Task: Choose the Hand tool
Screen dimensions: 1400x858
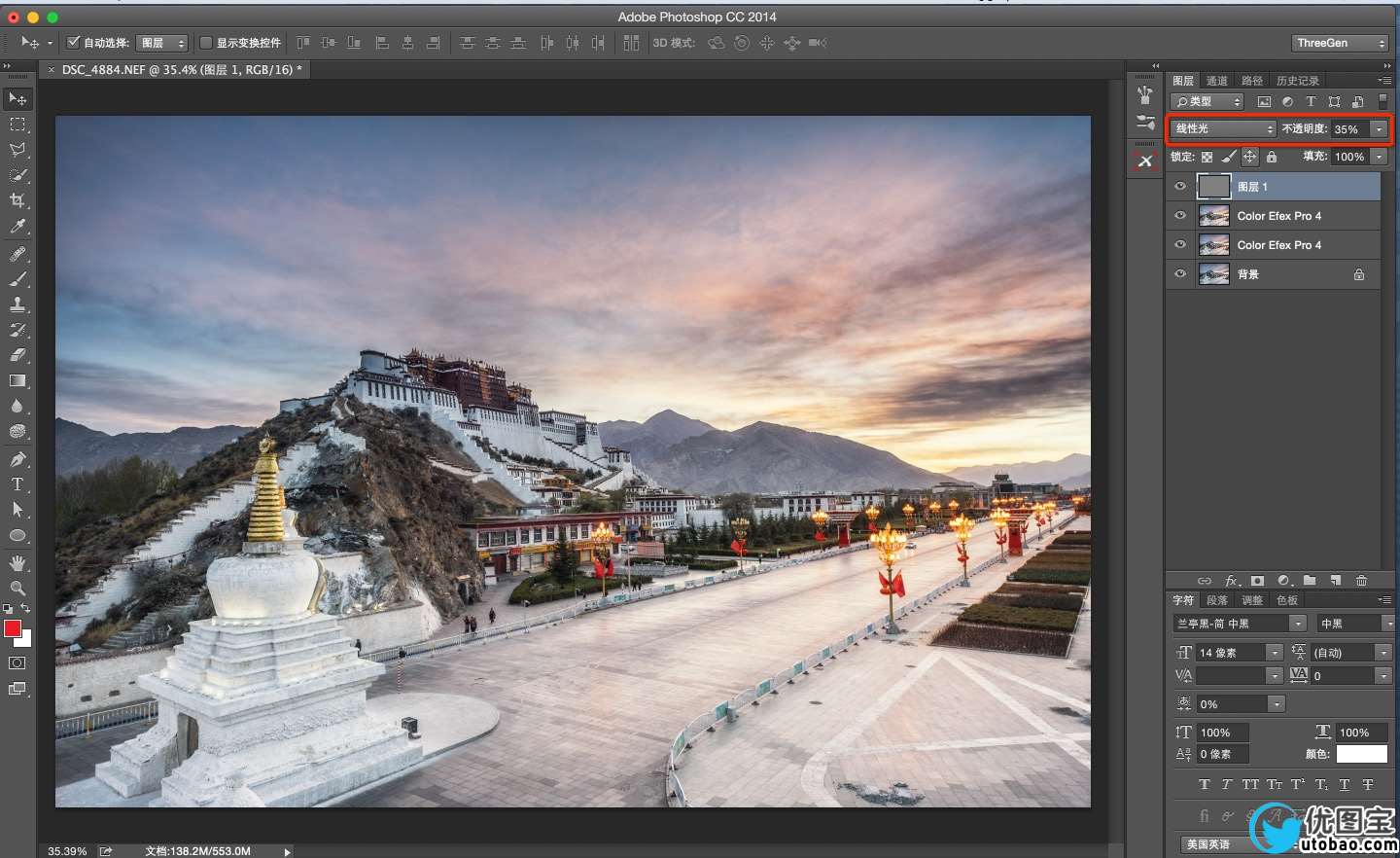Action: pyautogui.click(x=17, y=563)
